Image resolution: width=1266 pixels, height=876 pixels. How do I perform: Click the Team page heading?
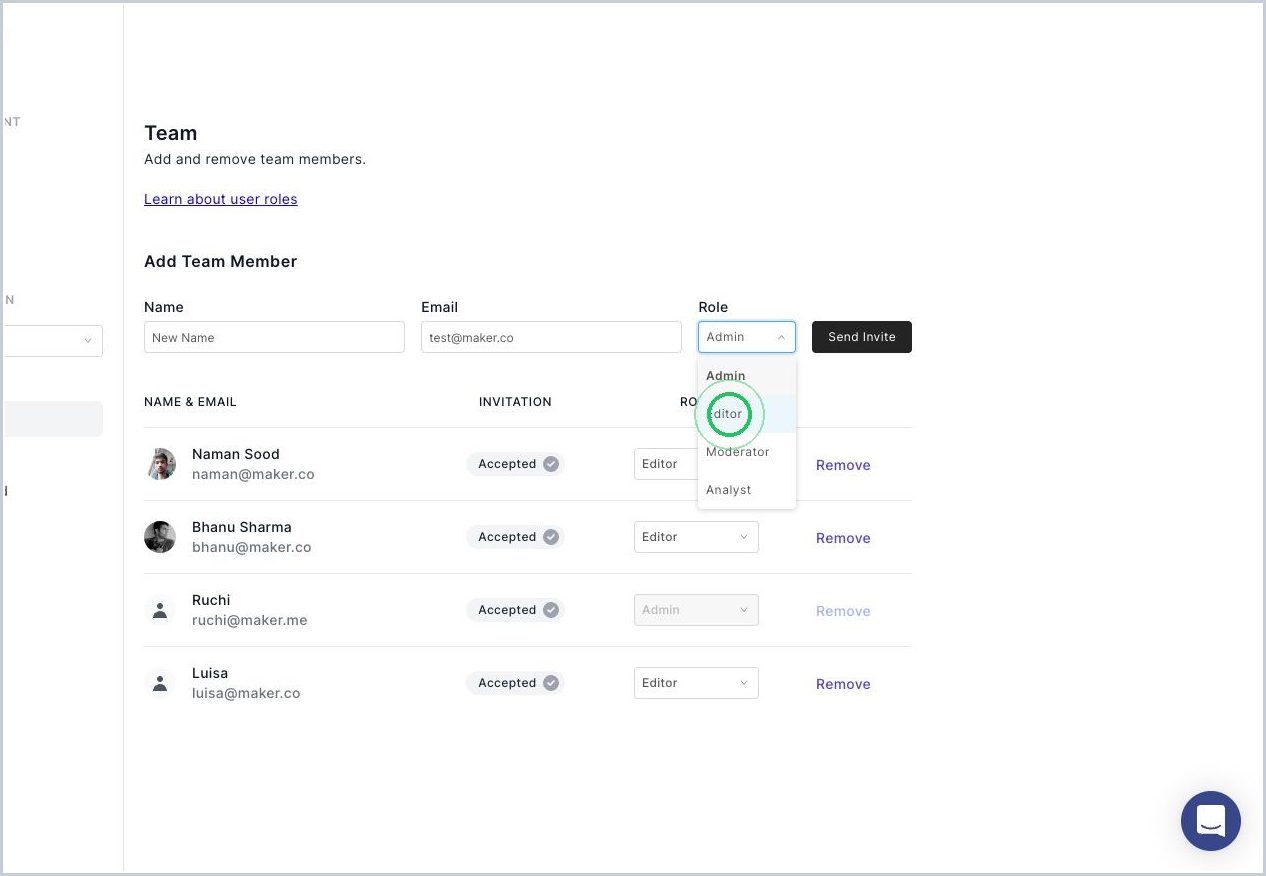click(171, 133)
